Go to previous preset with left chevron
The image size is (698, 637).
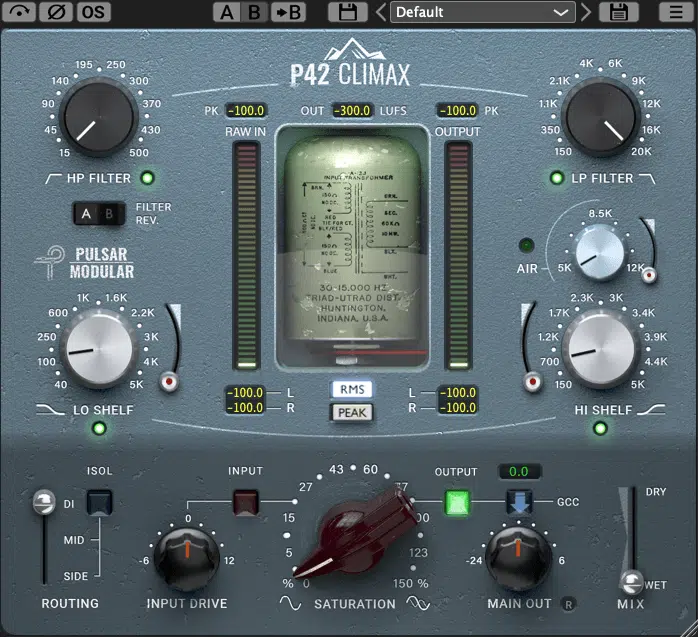coord(380,12)
